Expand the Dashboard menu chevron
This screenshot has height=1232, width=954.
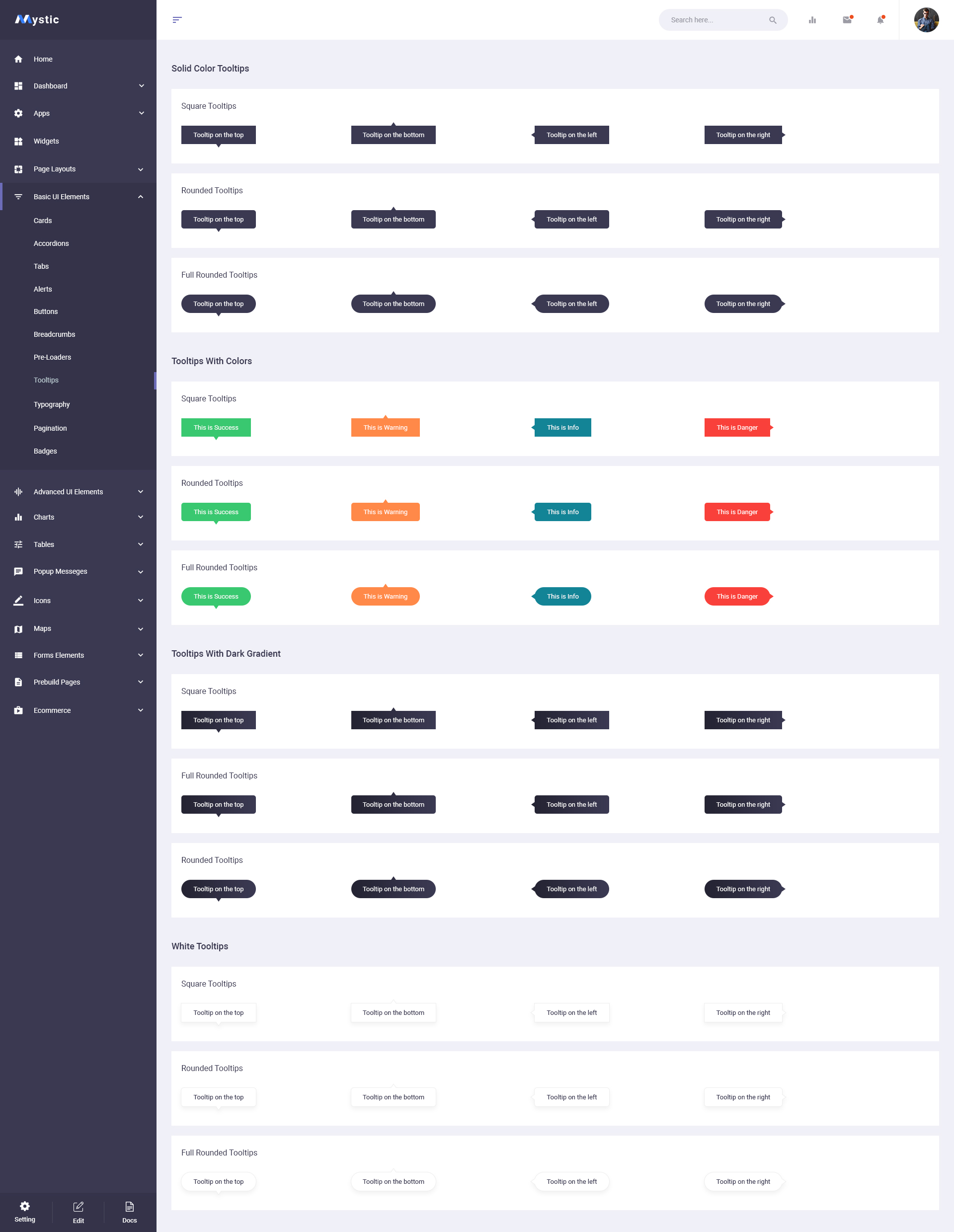pos(141,86)
